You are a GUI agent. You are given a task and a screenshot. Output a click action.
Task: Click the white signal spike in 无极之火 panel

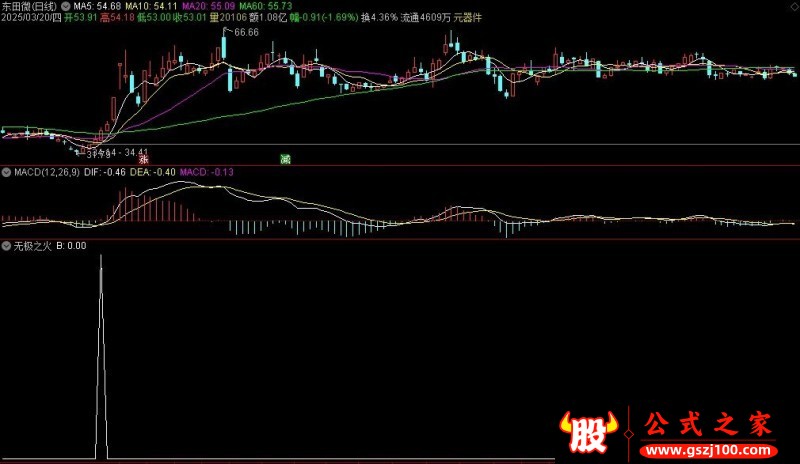101,357
